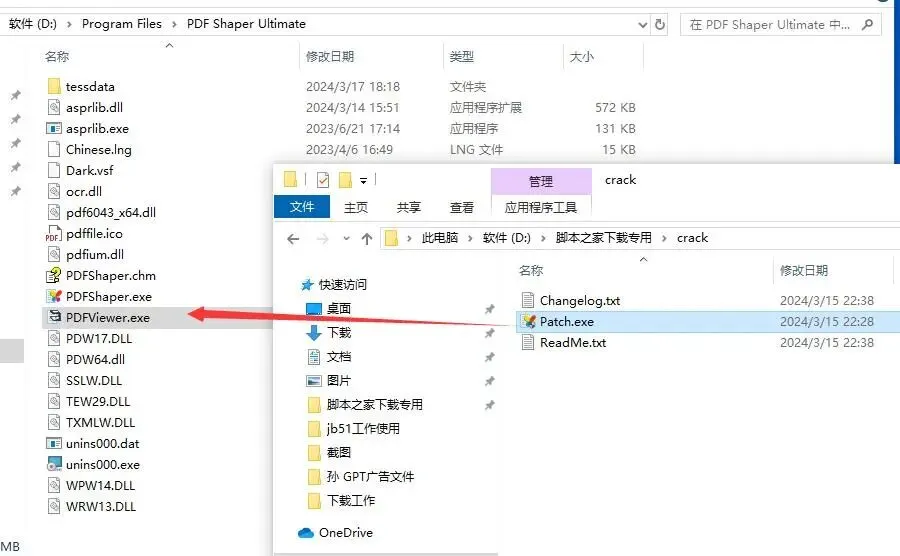
Task: Select the WRW13.DLL file name
Action: (x=101, y=507)
